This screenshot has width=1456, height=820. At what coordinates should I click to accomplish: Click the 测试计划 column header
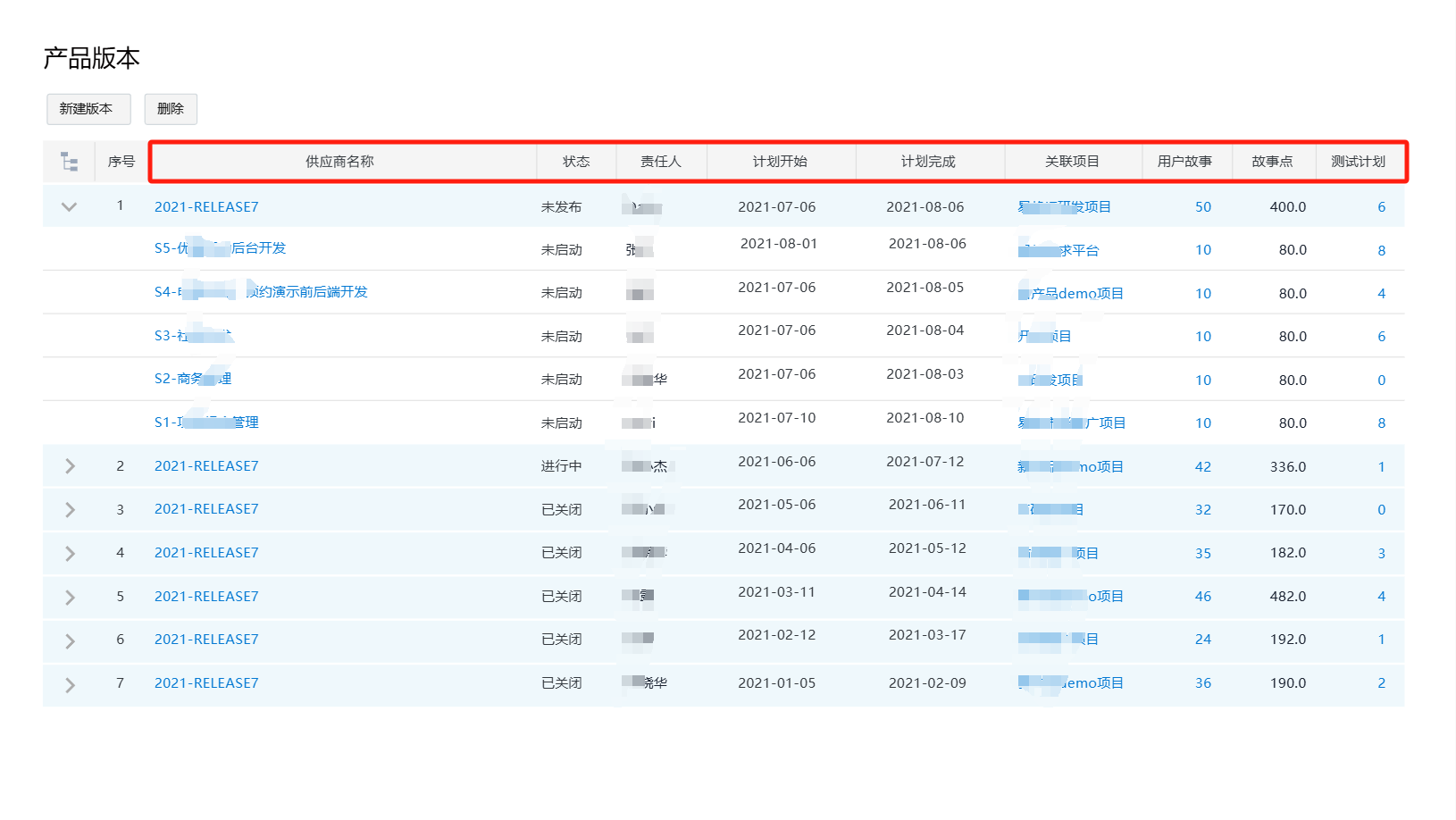click(x=1358, y=162)
